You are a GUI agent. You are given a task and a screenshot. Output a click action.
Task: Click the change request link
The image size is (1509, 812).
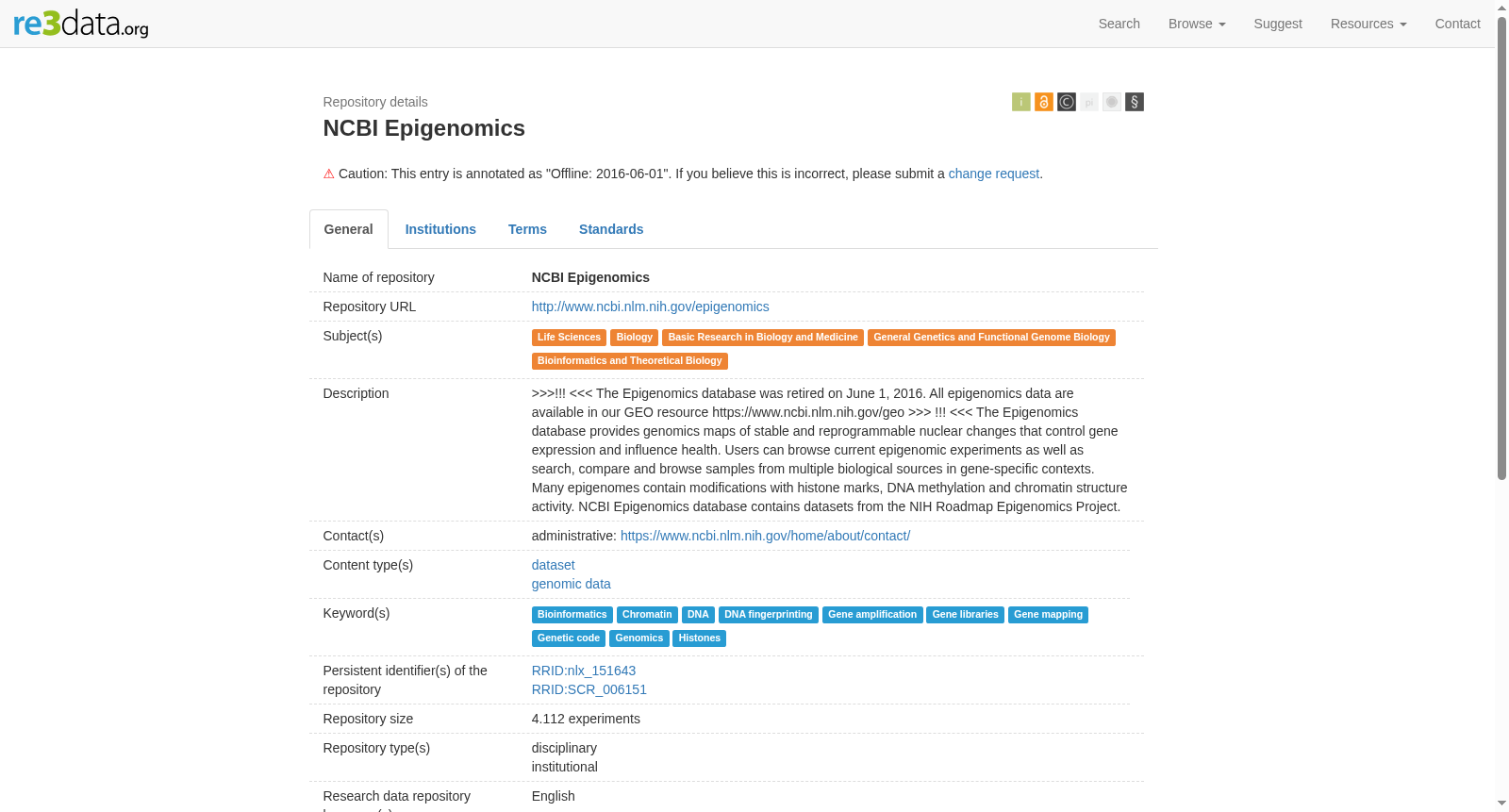pyautogui.click(x=994, y=174)
